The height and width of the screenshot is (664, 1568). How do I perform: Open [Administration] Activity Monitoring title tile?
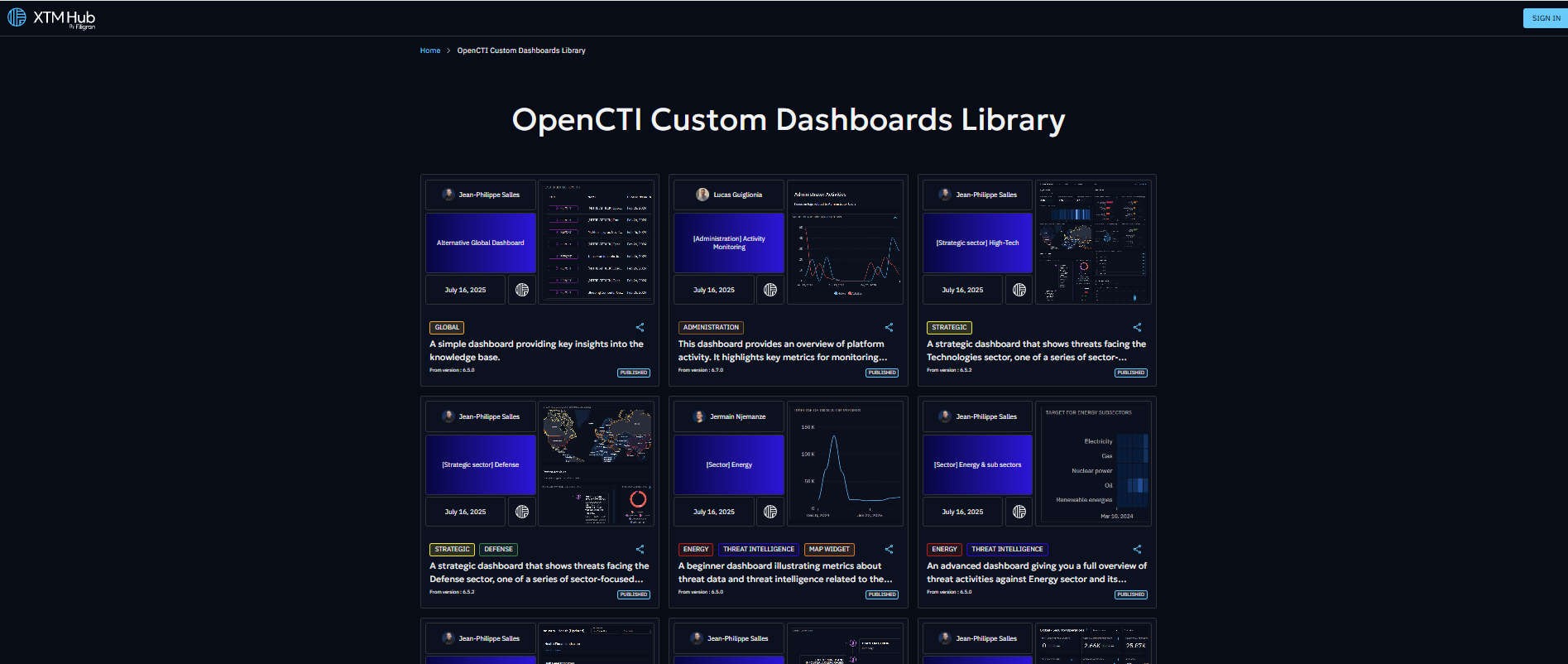pos(729,243)
